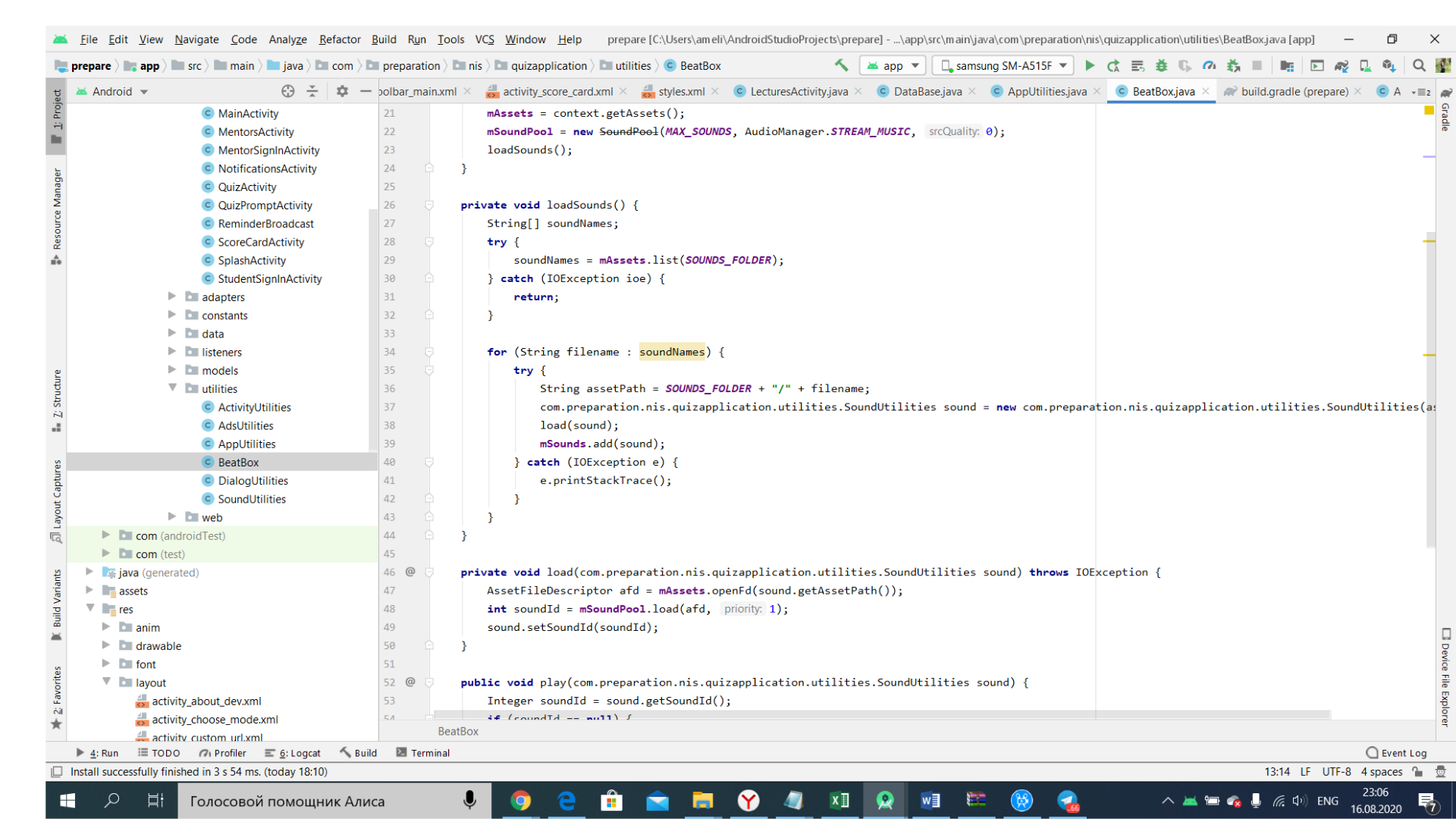Click the Debug app bug icon
The image size is (1456, 819).
point(1161,65)
